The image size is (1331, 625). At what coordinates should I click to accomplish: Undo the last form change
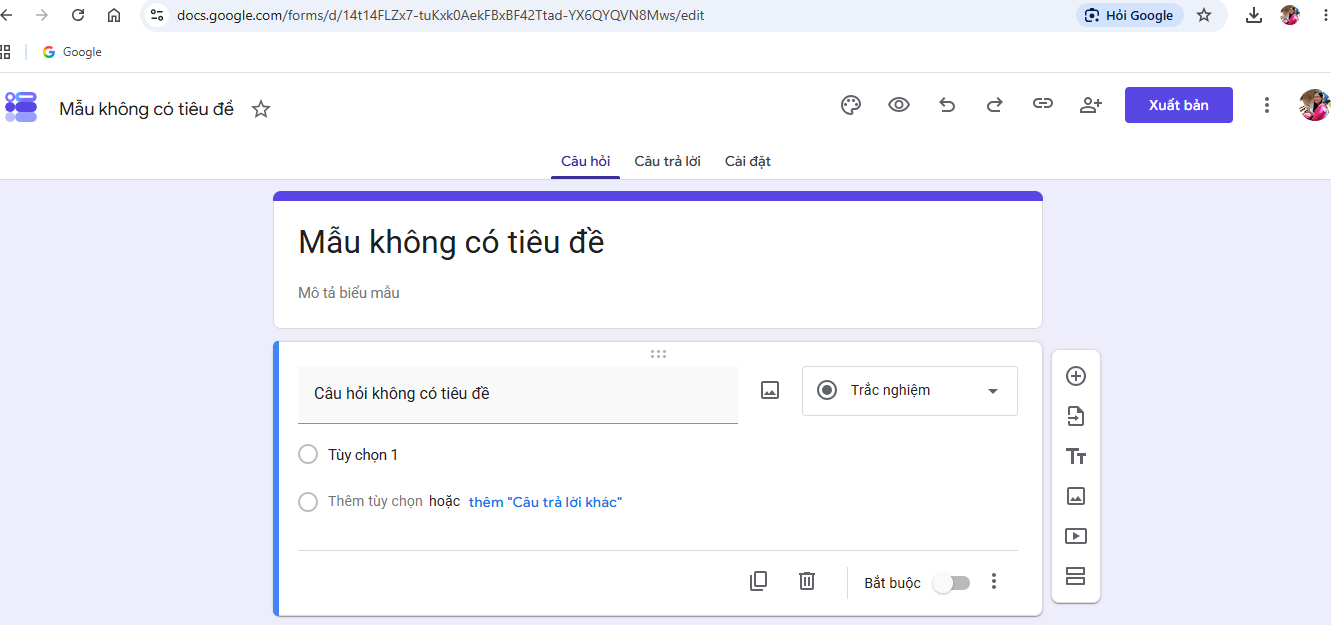947,105
